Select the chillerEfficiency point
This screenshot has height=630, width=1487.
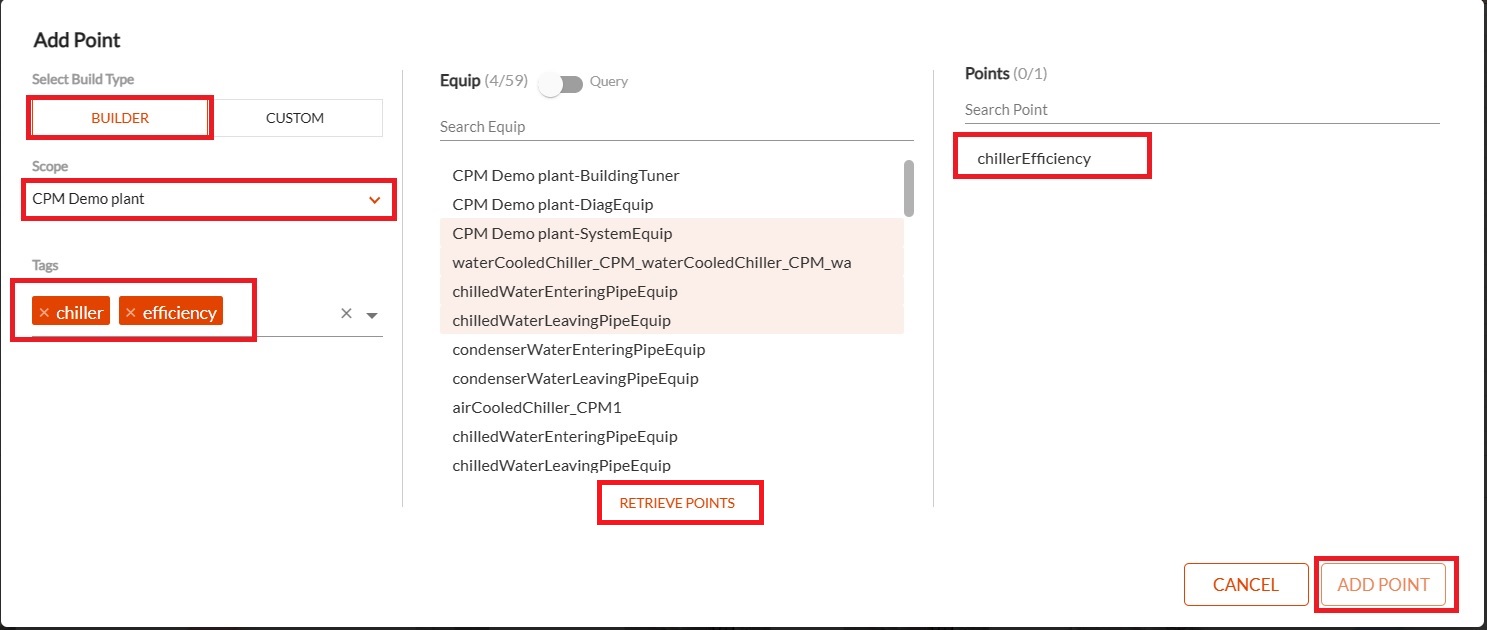1034,158
